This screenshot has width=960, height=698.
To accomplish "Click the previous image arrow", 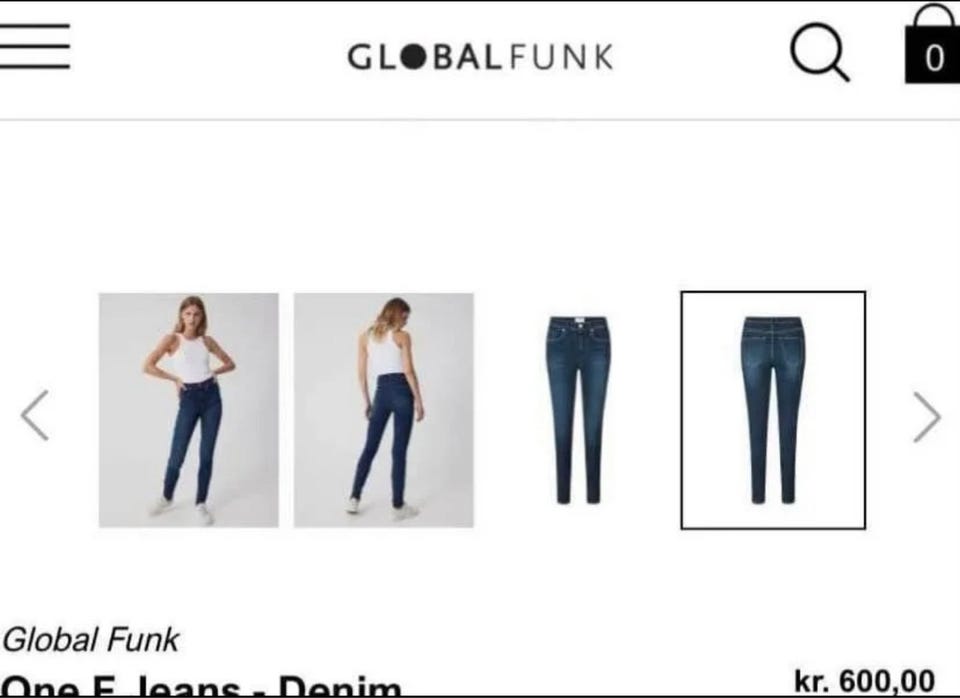I will (x=35, y=415).
